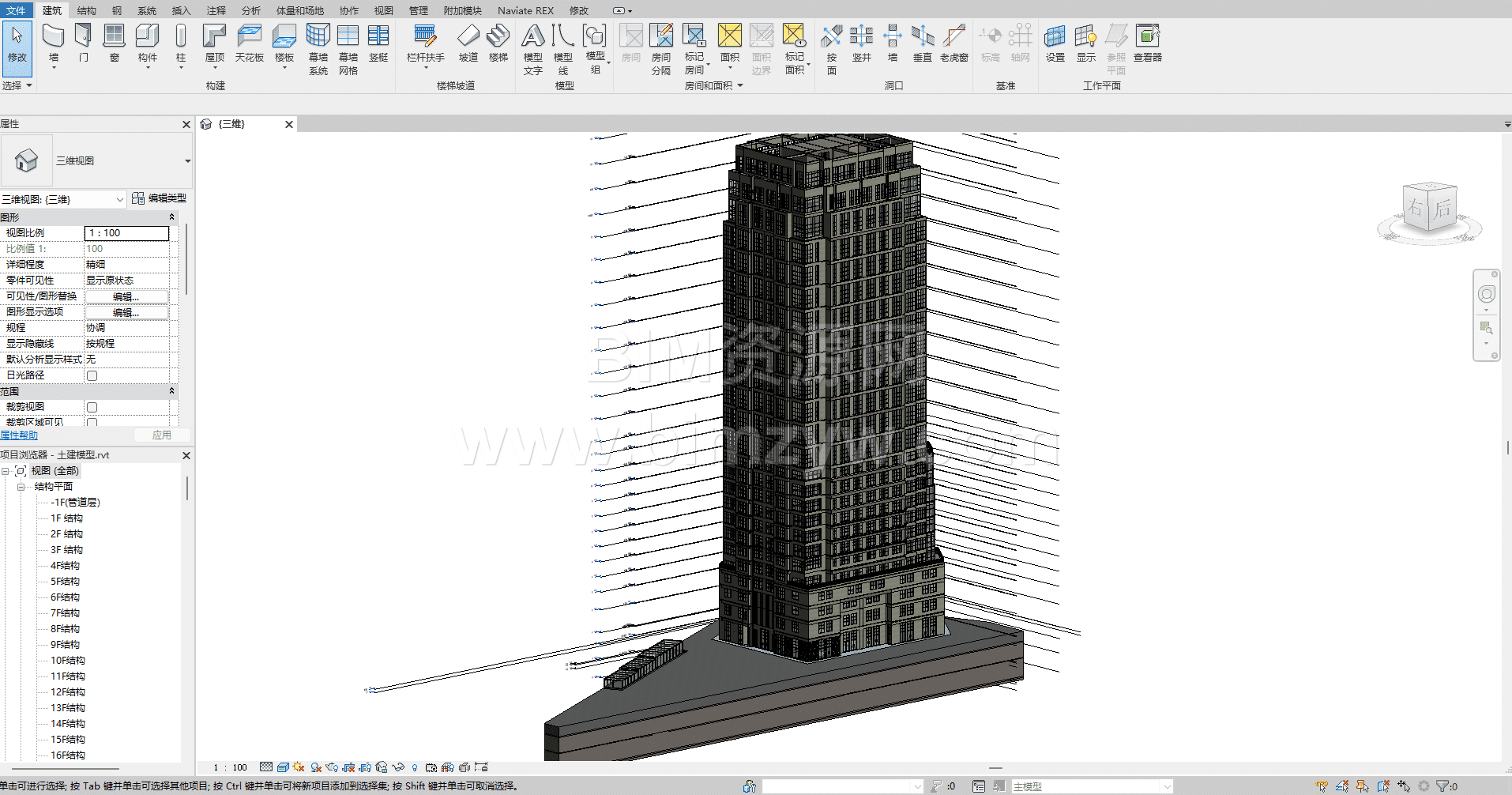Open the 体量和场地 ribbon tab

[300, 10]
